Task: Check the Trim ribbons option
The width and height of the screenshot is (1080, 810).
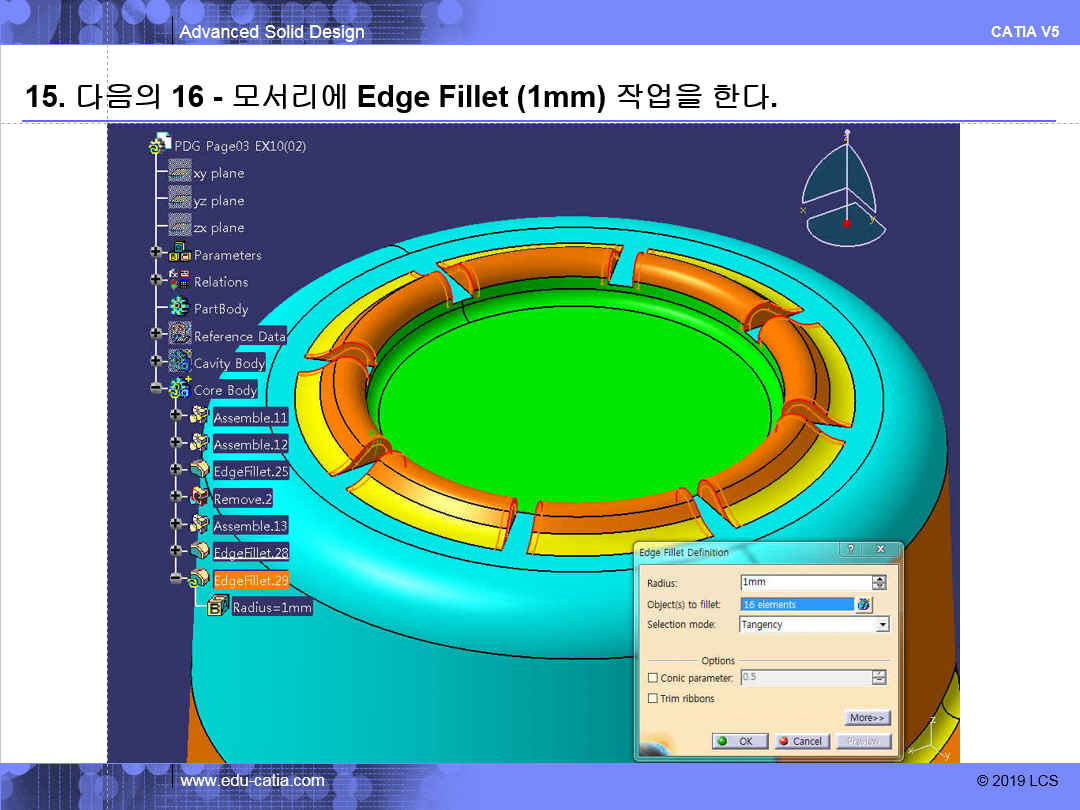Action: [653, 698]
